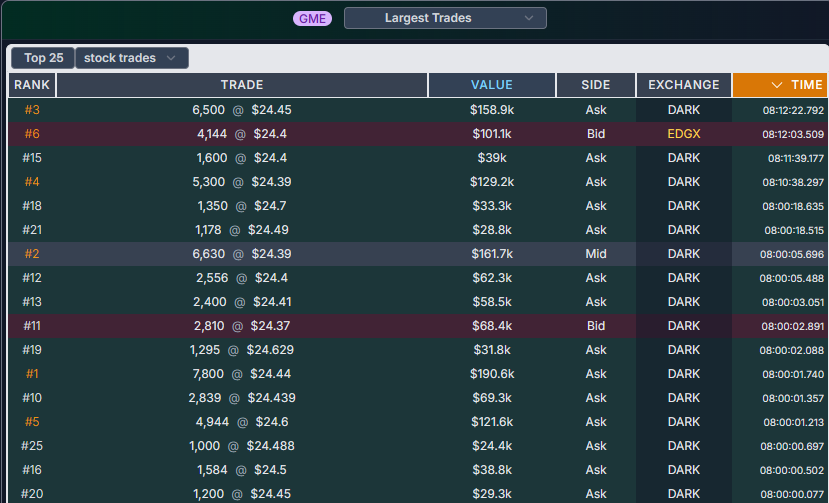
Task: Click value $68.4k
Action: click(x=492, y=326)
